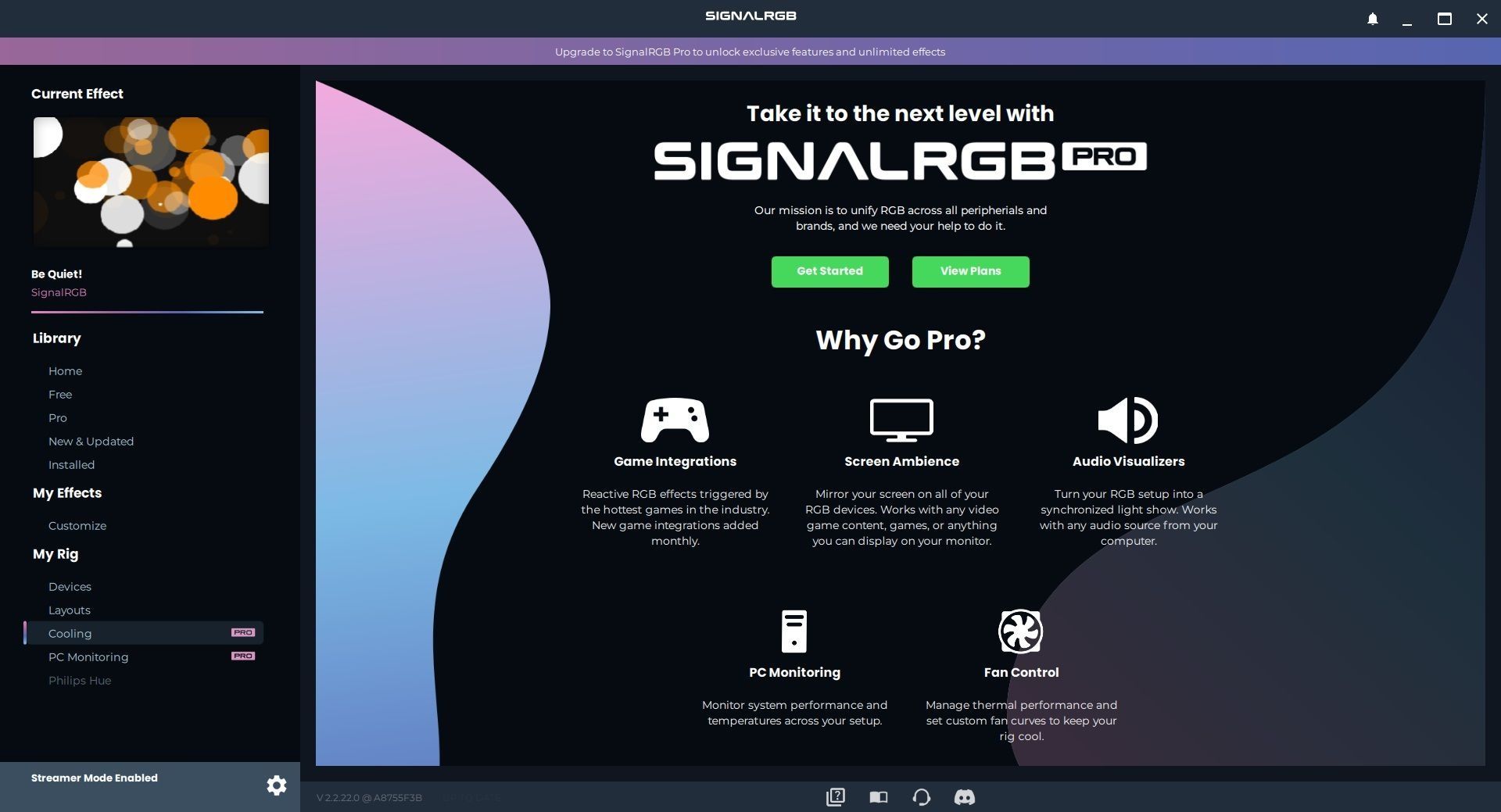The height and width of the screenshot is (812, 1501).
Task: Open New & Updated effects
Action: [91, 442]
